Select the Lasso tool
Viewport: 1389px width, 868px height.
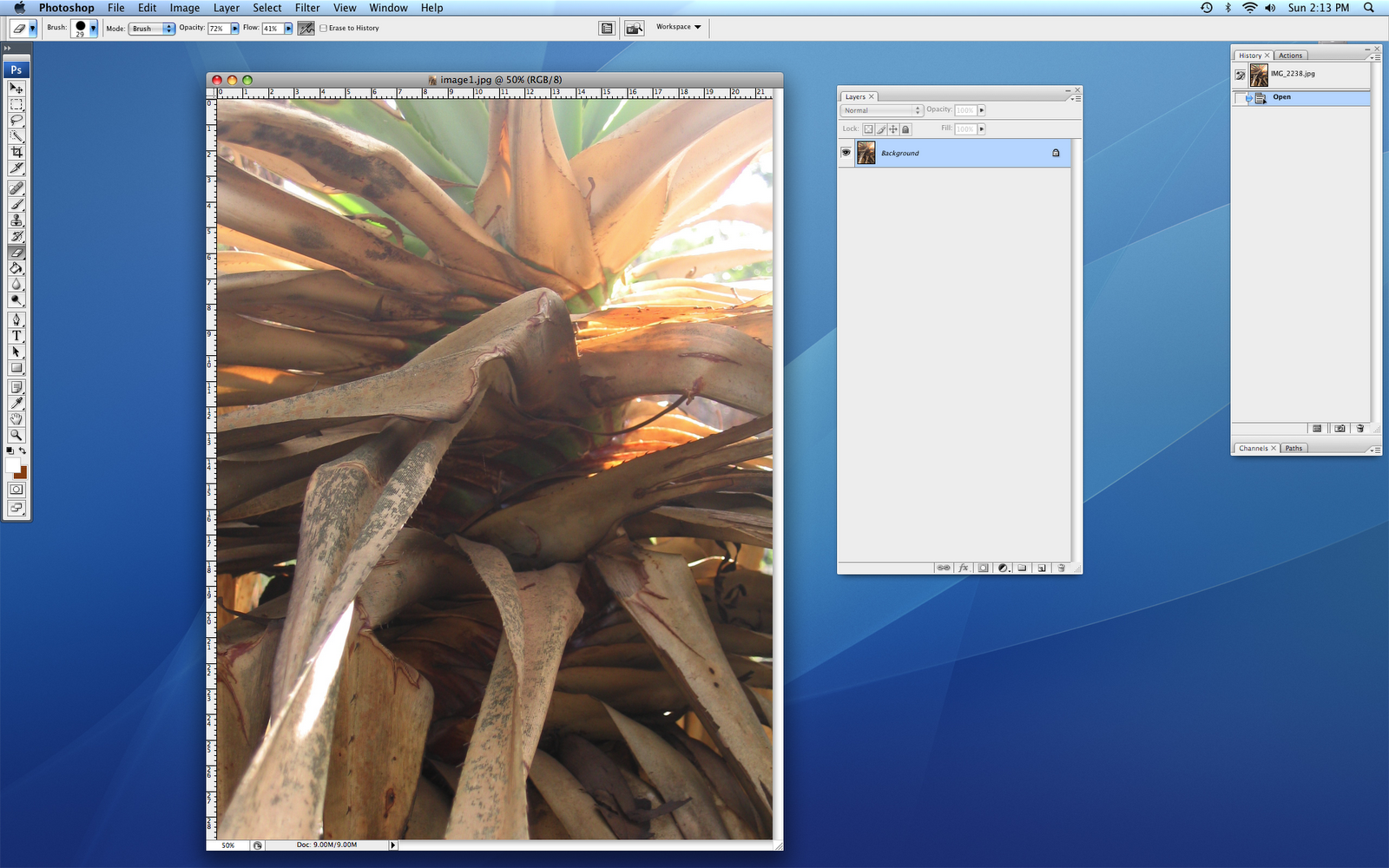16,120
